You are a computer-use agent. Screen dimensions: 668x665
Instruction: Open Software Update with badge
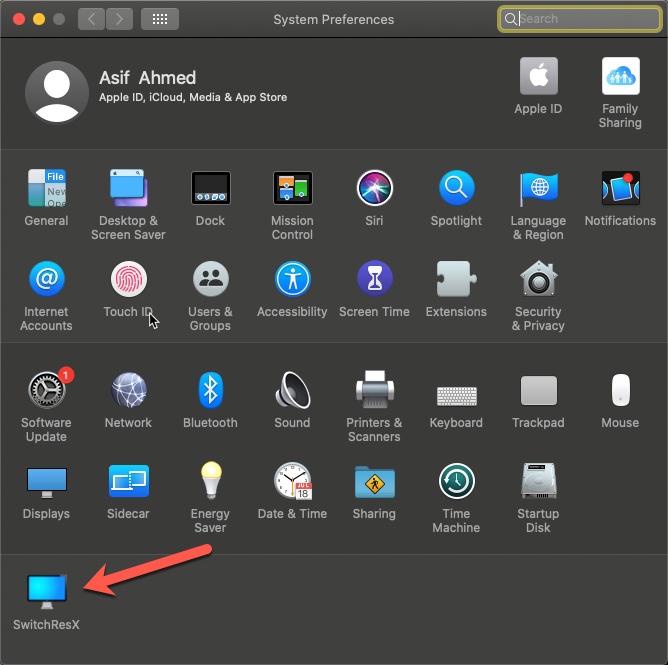[x=48, y=389]
